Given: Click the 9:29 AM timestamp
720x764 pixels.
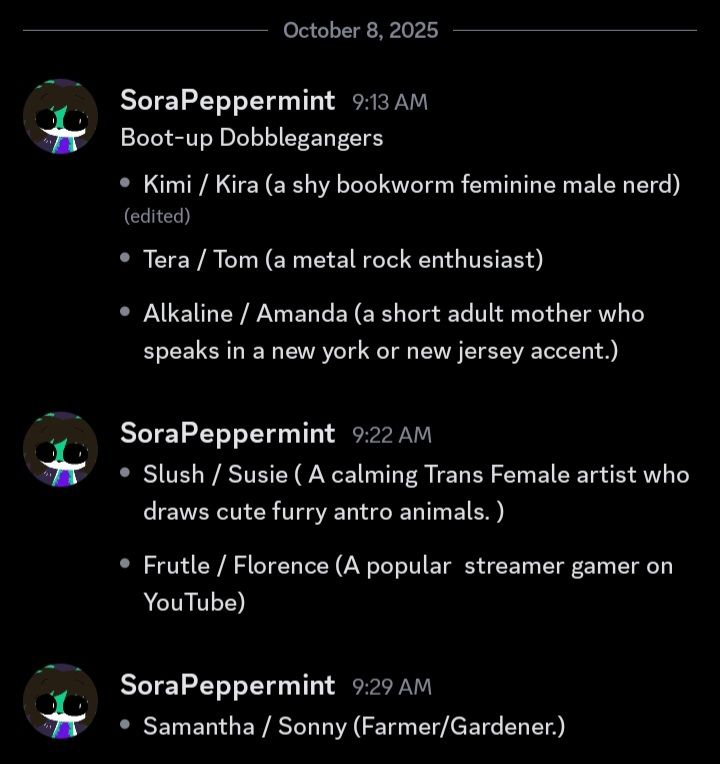Looking at the screenshot, I should [392, 687].
